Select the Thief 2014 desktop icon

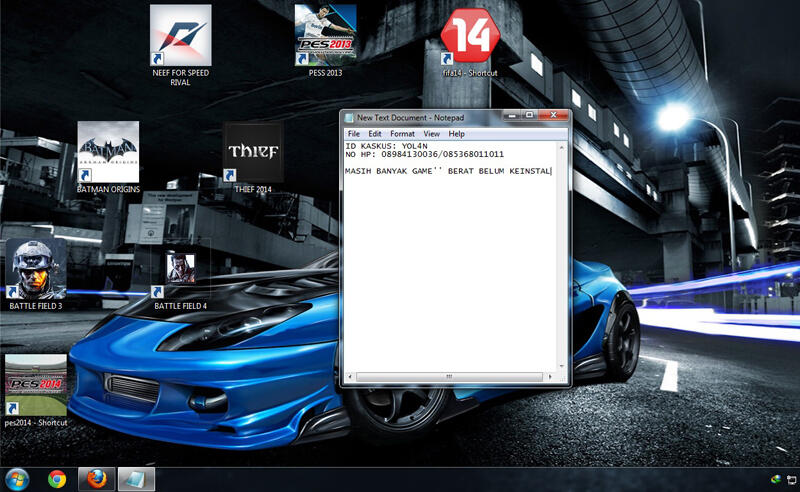click(x=253, y=152)
